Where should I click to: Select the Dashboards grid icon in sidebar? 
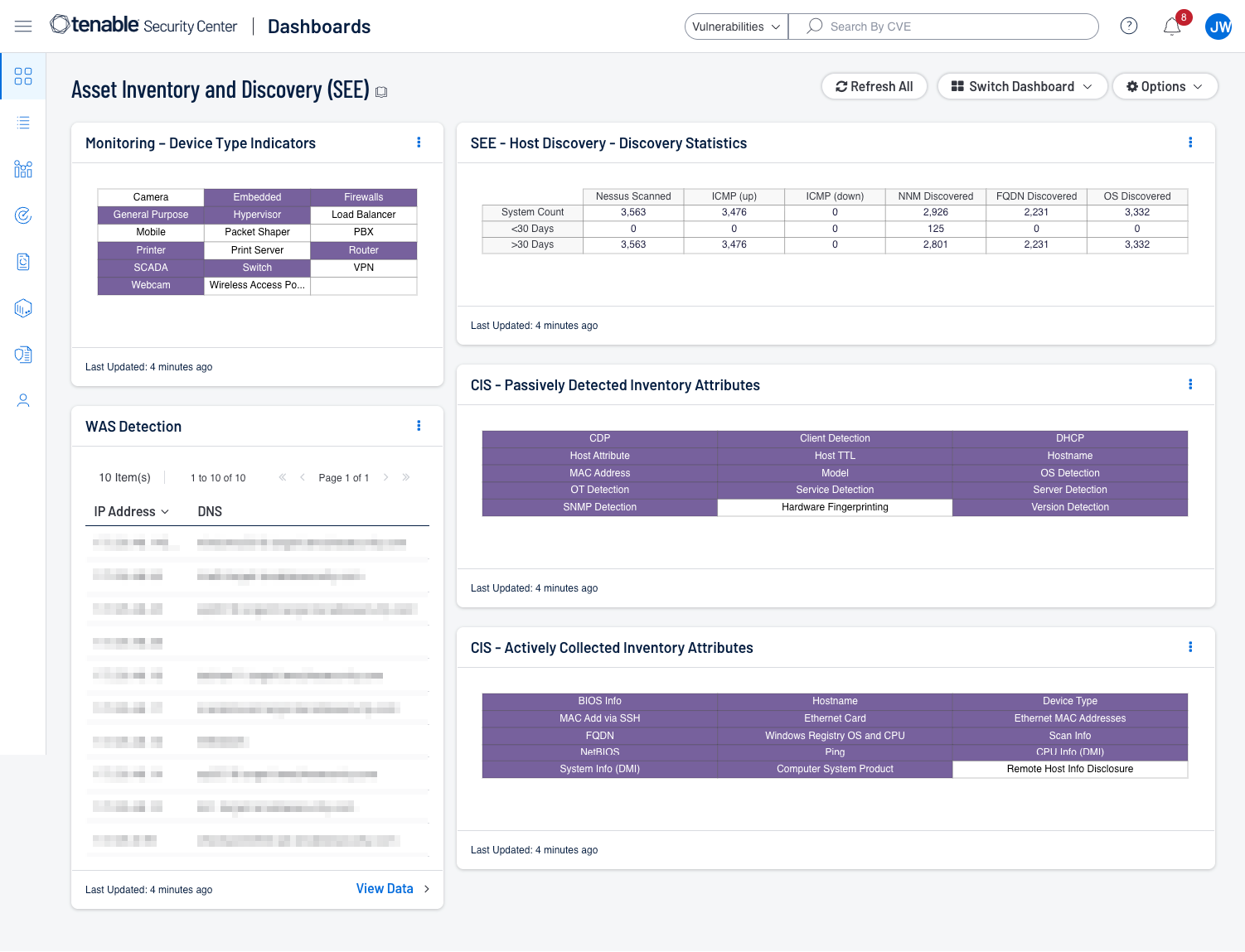click(x=23, y=76)
